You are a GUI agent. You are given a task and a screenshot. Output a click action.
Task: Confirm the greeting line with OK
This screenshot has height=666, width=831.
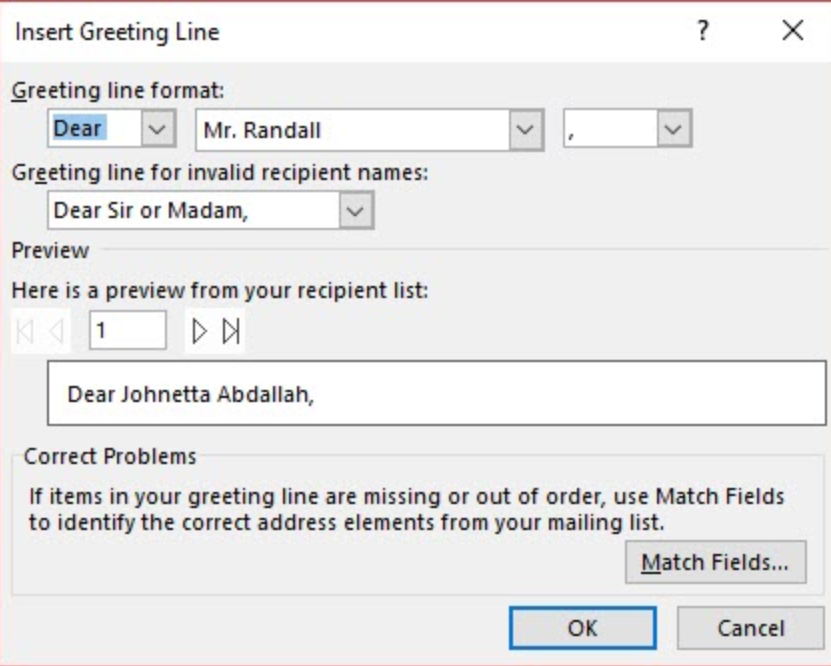tap(583, 628)
